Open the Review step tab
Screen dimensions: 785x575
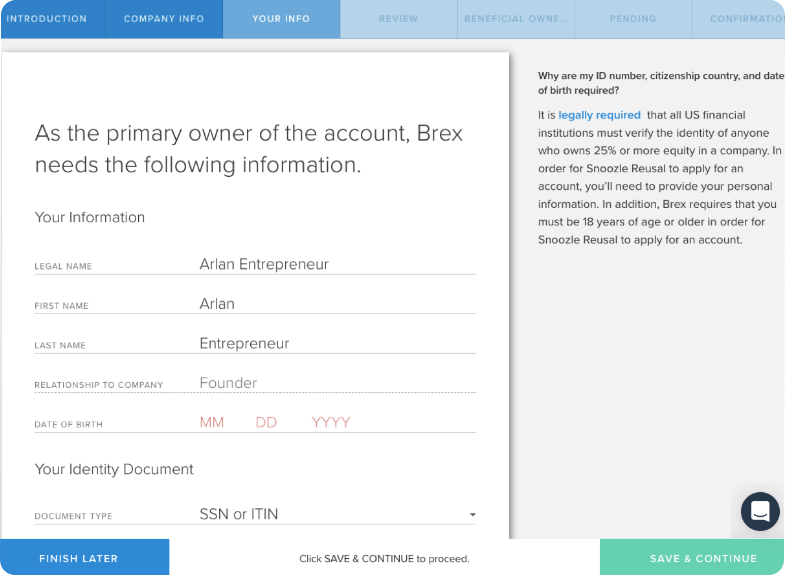coord(398,19)
